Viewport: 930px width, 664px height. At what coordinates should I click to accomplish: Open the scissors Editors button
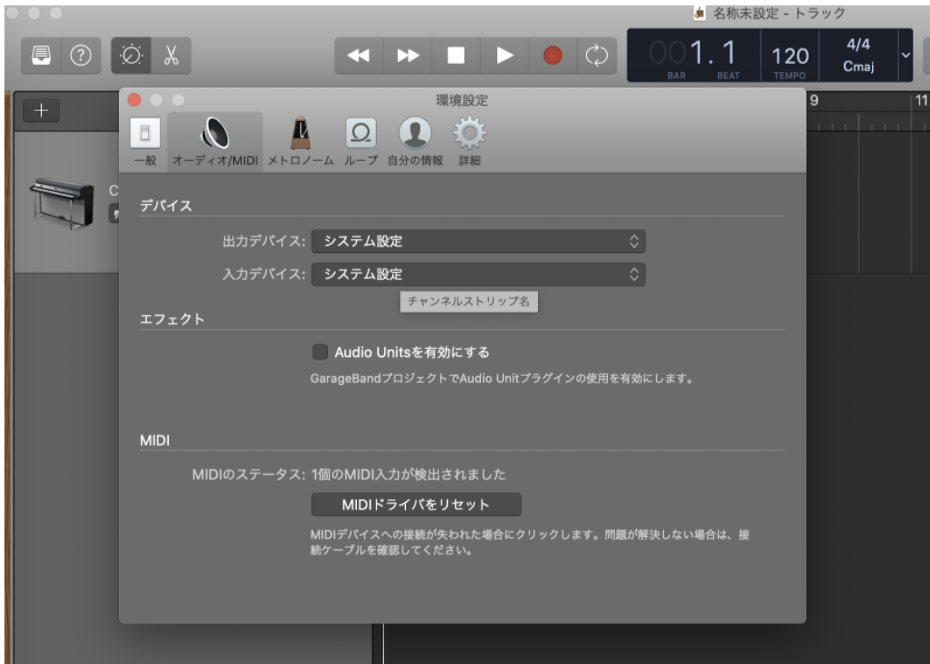pyautogui.click(x=171, y=56)
